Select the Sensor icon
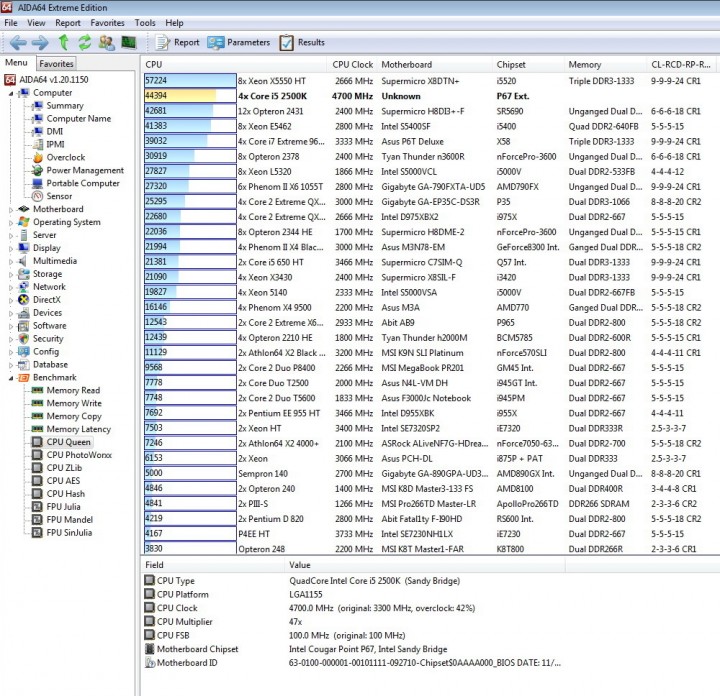The width and height of the screenshot is (720, 696). pos(38,196)
